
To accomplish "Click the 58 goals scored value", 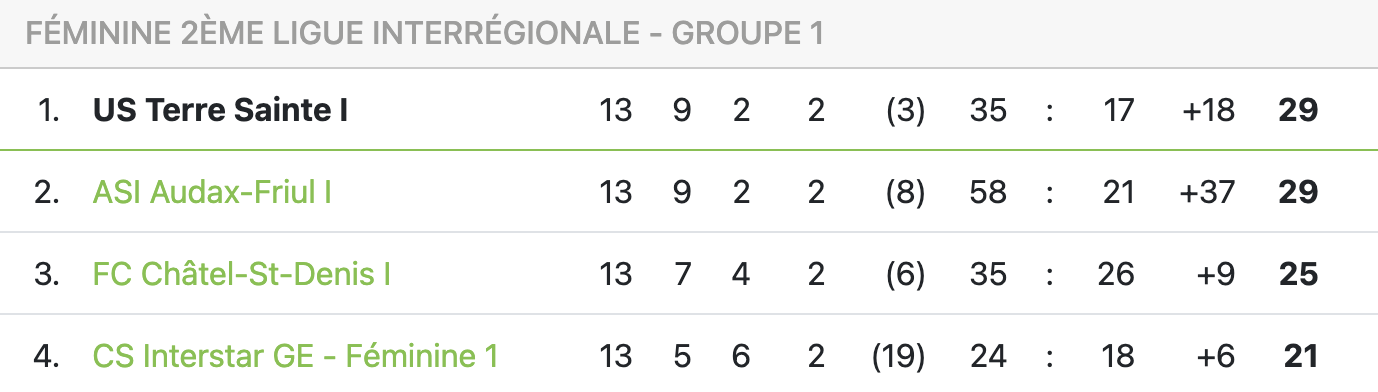I will 988,192.
